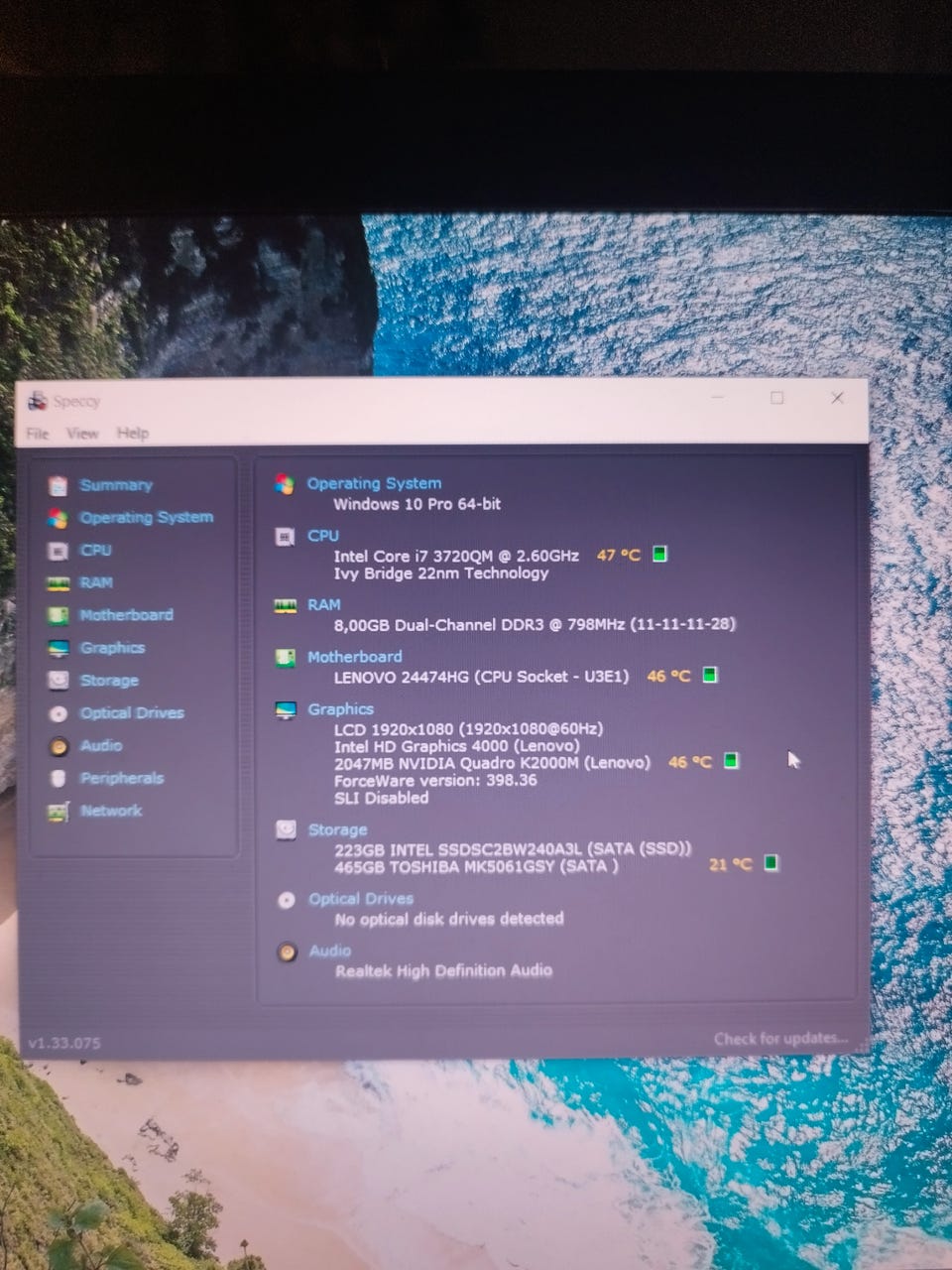Click the green indicator beside motherboard 46 °C
This screenshot has width=952, height=1270.
[710, 675]
